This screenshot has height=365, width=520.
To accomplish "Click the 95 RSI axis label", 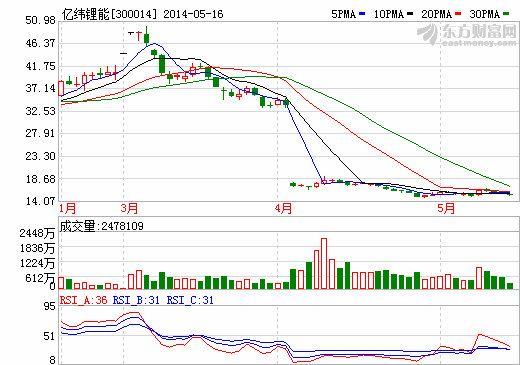I will click(50, 306).
